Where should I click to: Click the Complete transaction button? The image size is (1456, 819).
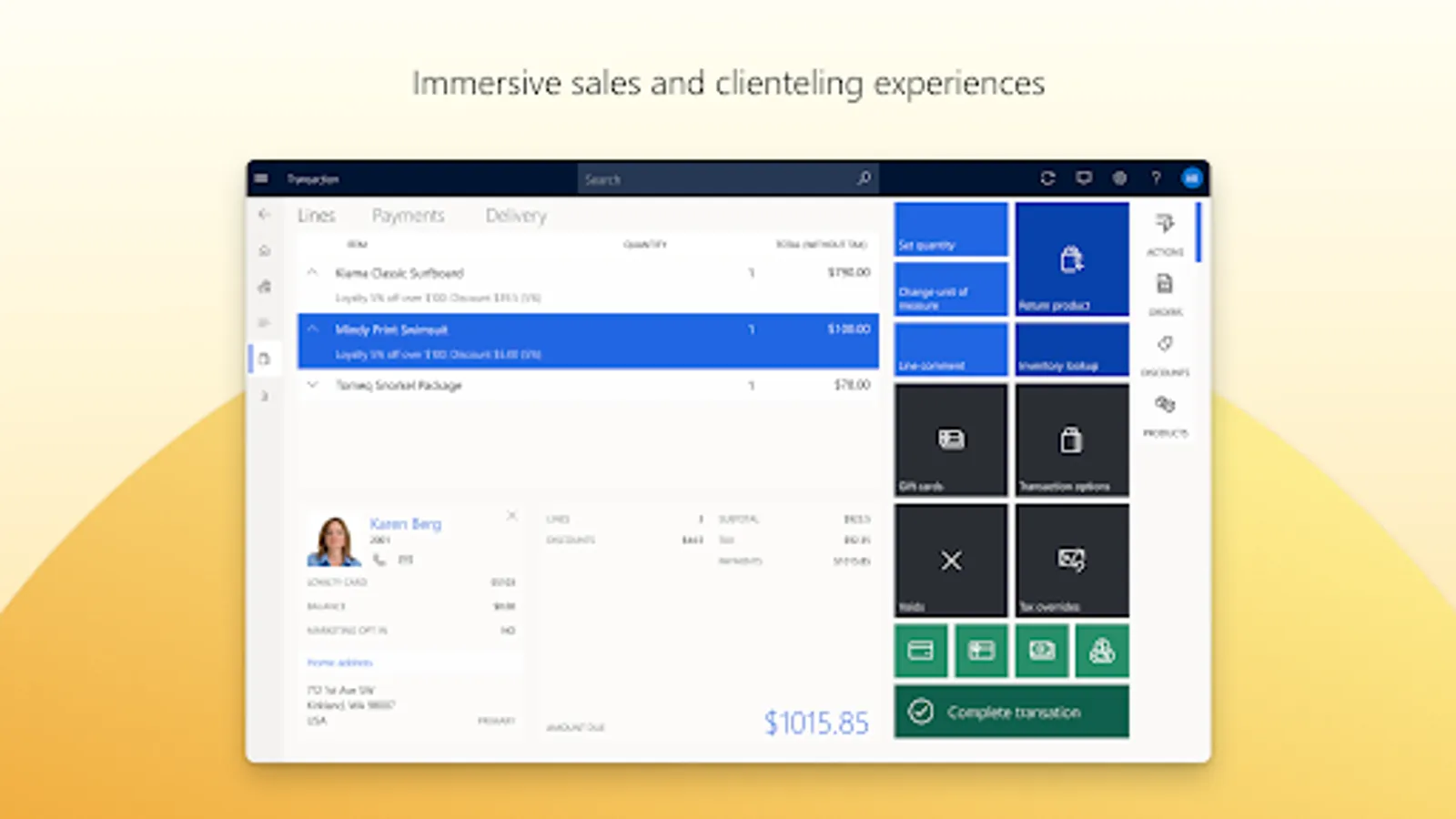coord(1011,712)
